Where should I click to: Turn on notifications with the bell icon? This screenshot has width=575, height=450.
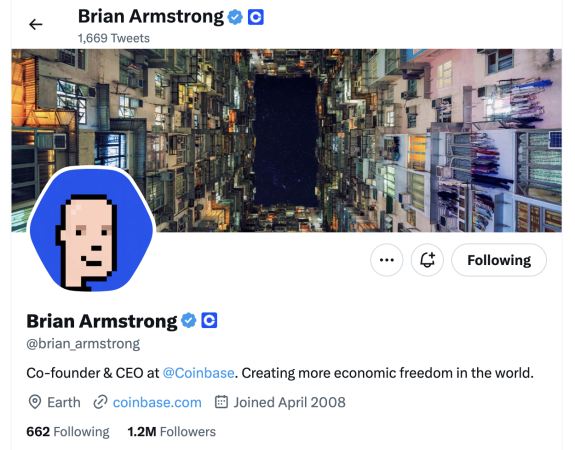(427, 260)
